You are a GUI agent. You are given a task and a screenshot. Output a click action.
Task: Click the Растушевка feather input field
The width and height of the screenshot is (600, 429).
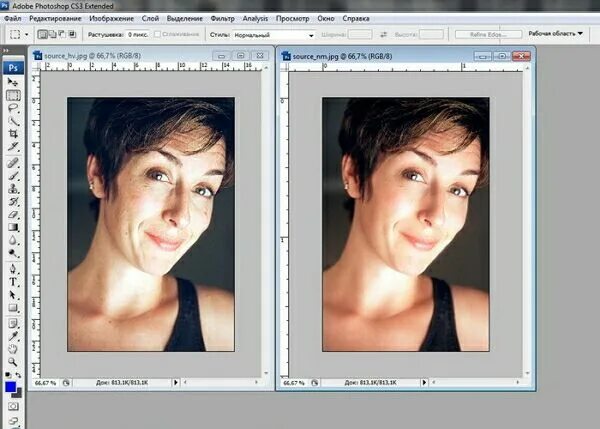click(137, 34)
